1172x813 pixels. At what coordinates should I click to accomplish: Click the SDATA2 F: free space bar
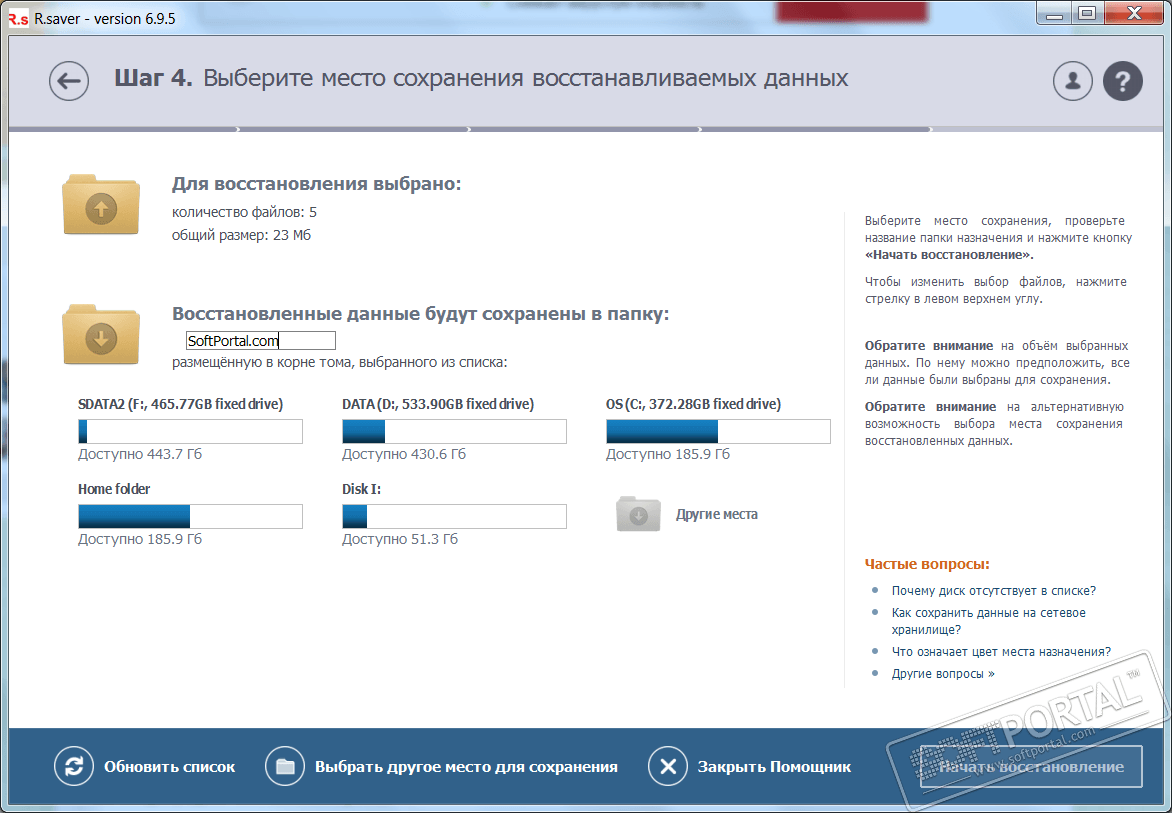(x=191, y=431)
